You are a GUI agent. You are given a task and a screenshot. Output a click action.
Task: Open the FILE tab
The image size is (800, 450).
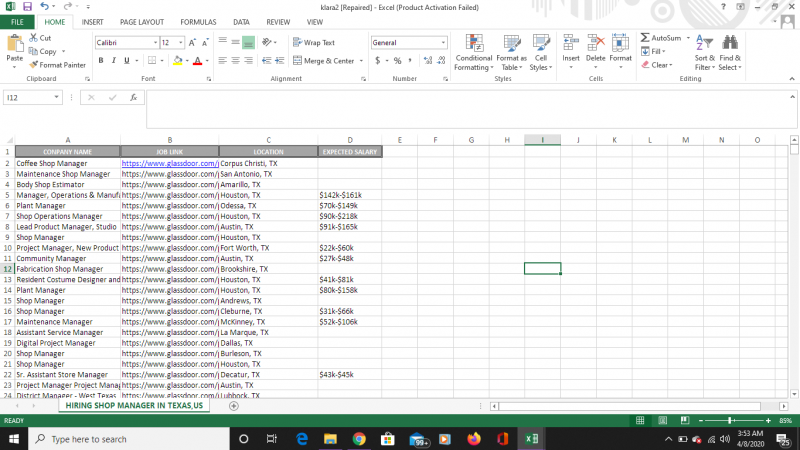click(17, 22)
